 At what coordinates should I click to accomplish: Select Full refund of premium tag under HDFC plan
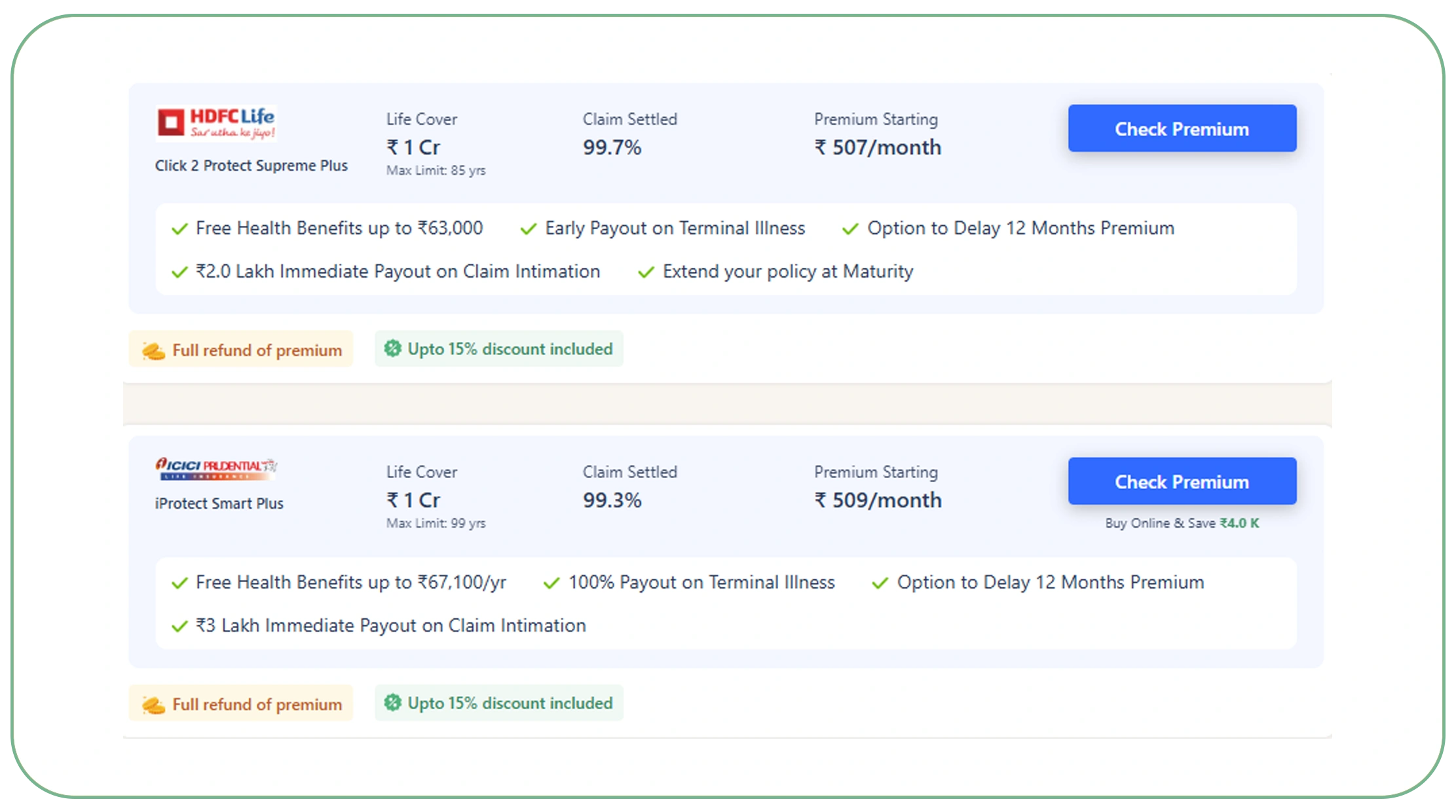(241, 350)
